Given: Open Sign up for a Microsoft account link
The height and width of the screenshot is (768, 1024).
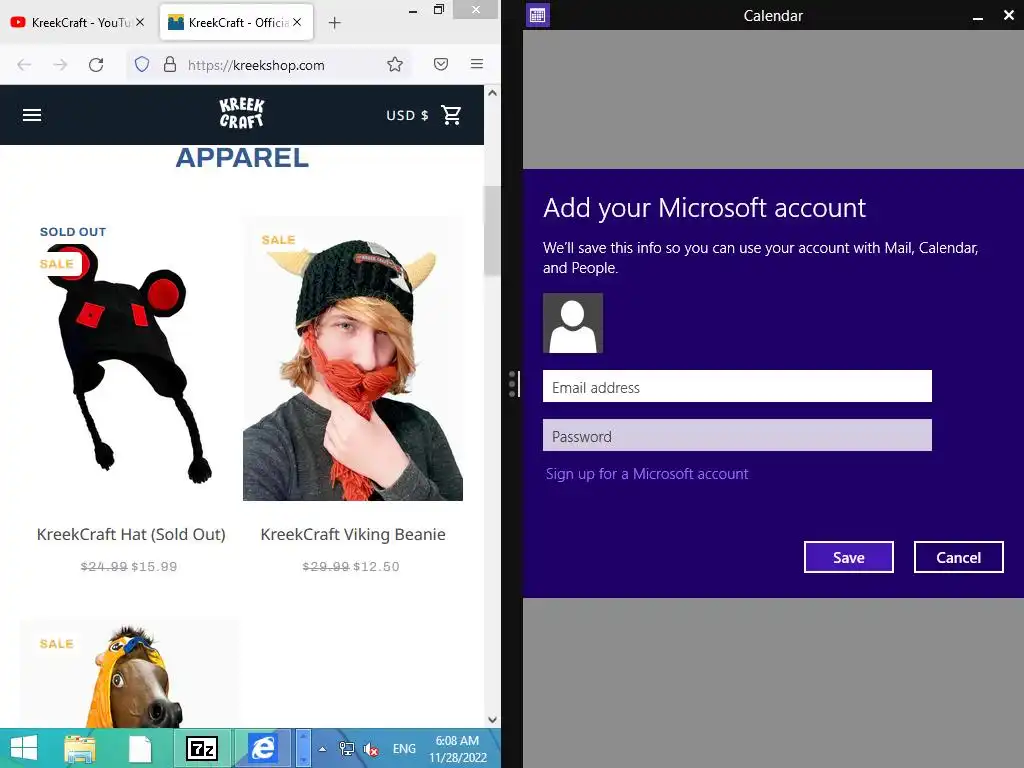Looking at the screenshot, I should point(647,473).
